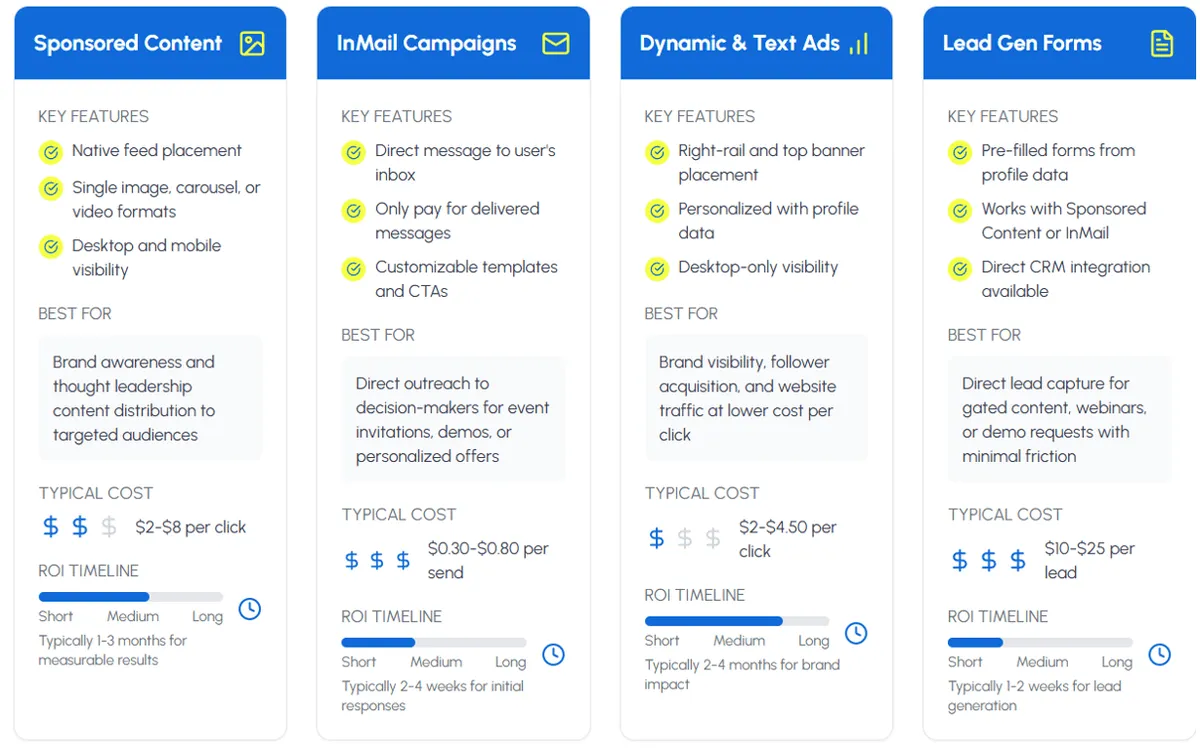The height and width of the screenshot is (750, 1200).
Task: Click the image icon beside Sponsored Content
Action: (252, 44)
